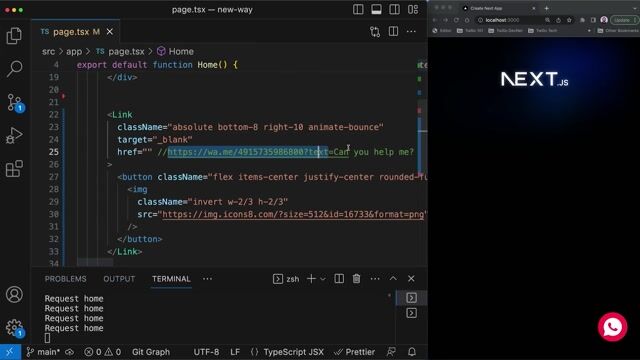Open the Manage gear icon
640x360 pixels.
pyautogui.click(x=15, y=328)
